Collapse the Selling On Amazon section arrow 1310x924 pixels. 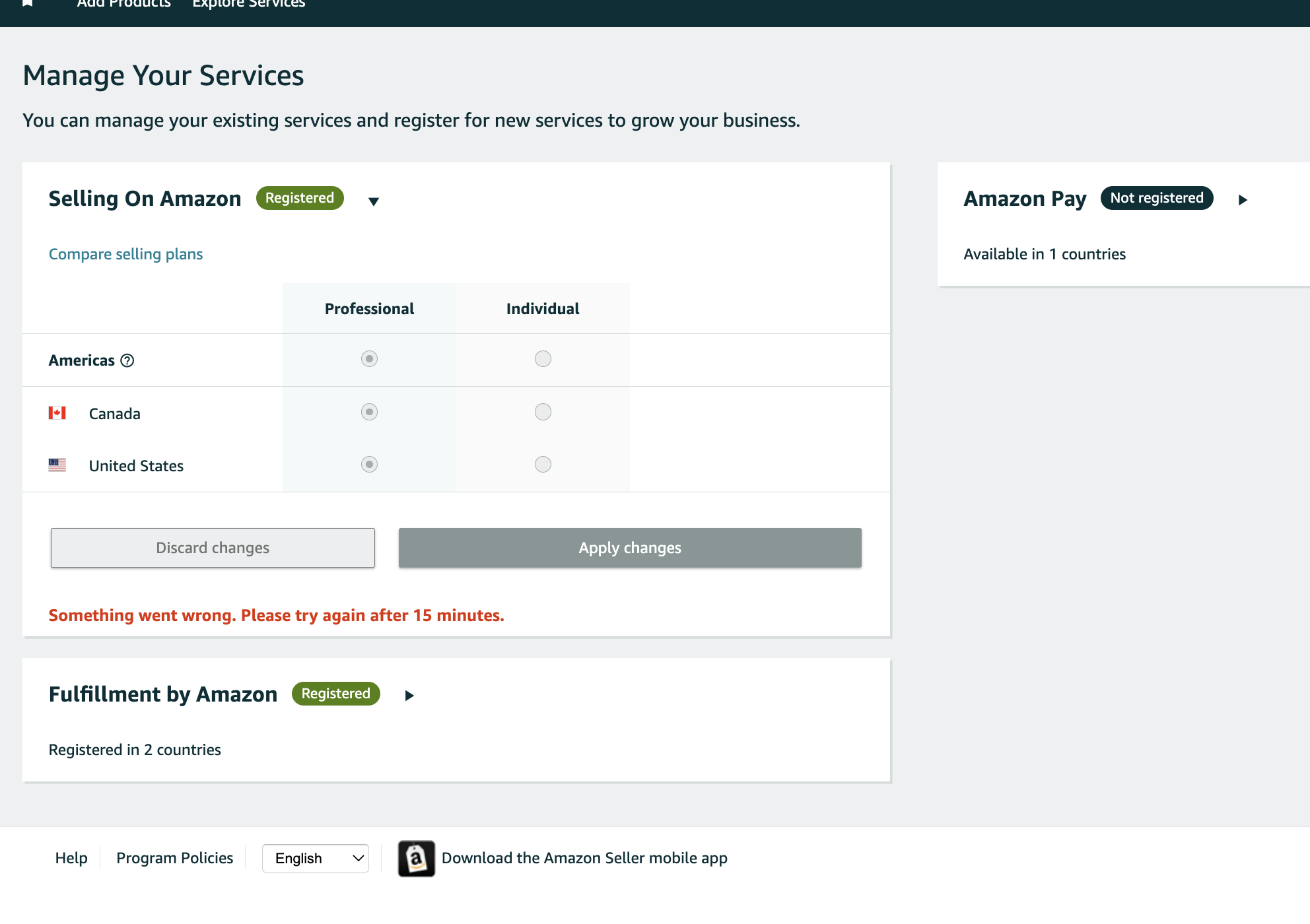click(374, 201)
